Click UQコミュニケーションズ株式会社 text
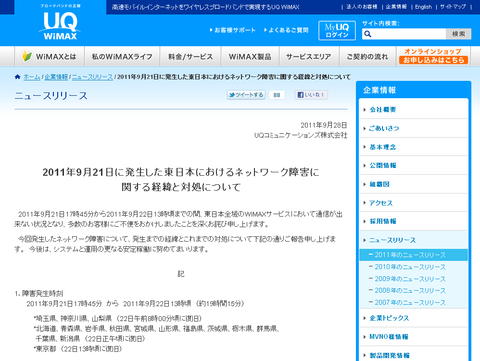This screenshot has width=480, height=361. pyautogui.click(x=301, y=135)
